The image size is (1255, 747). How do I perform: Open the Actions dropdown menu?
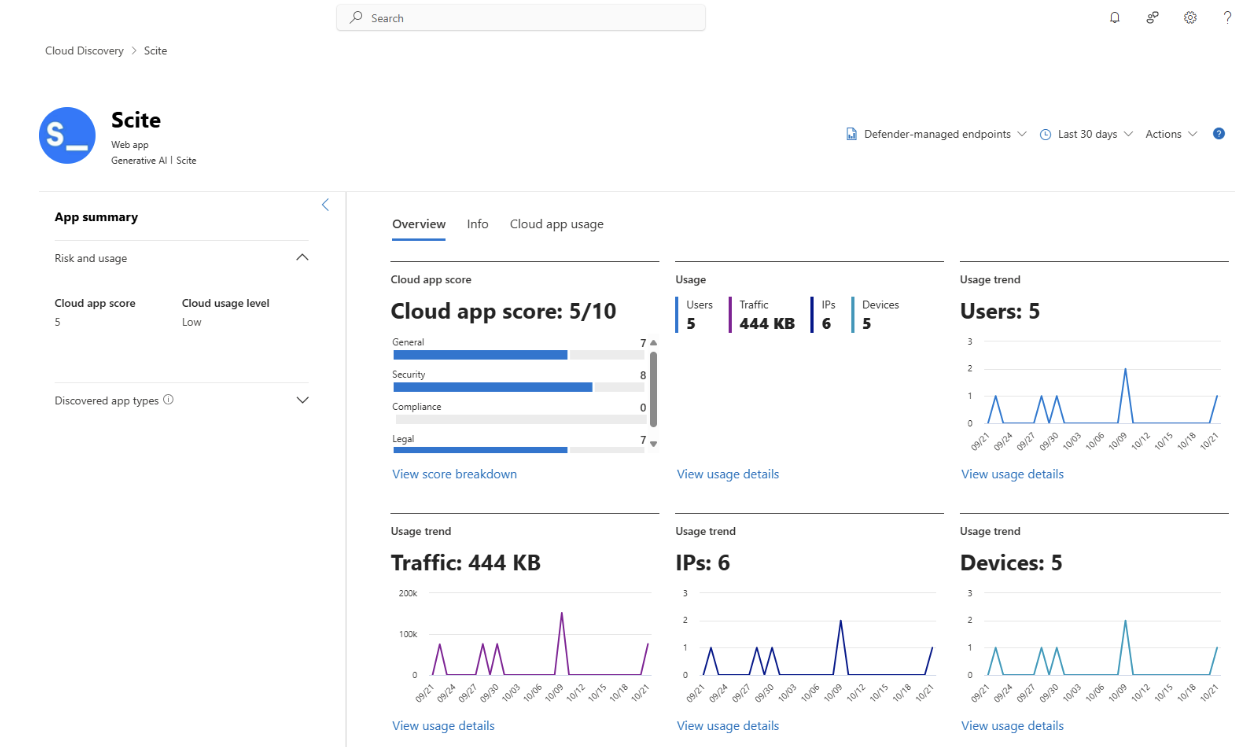[1171, 134]
